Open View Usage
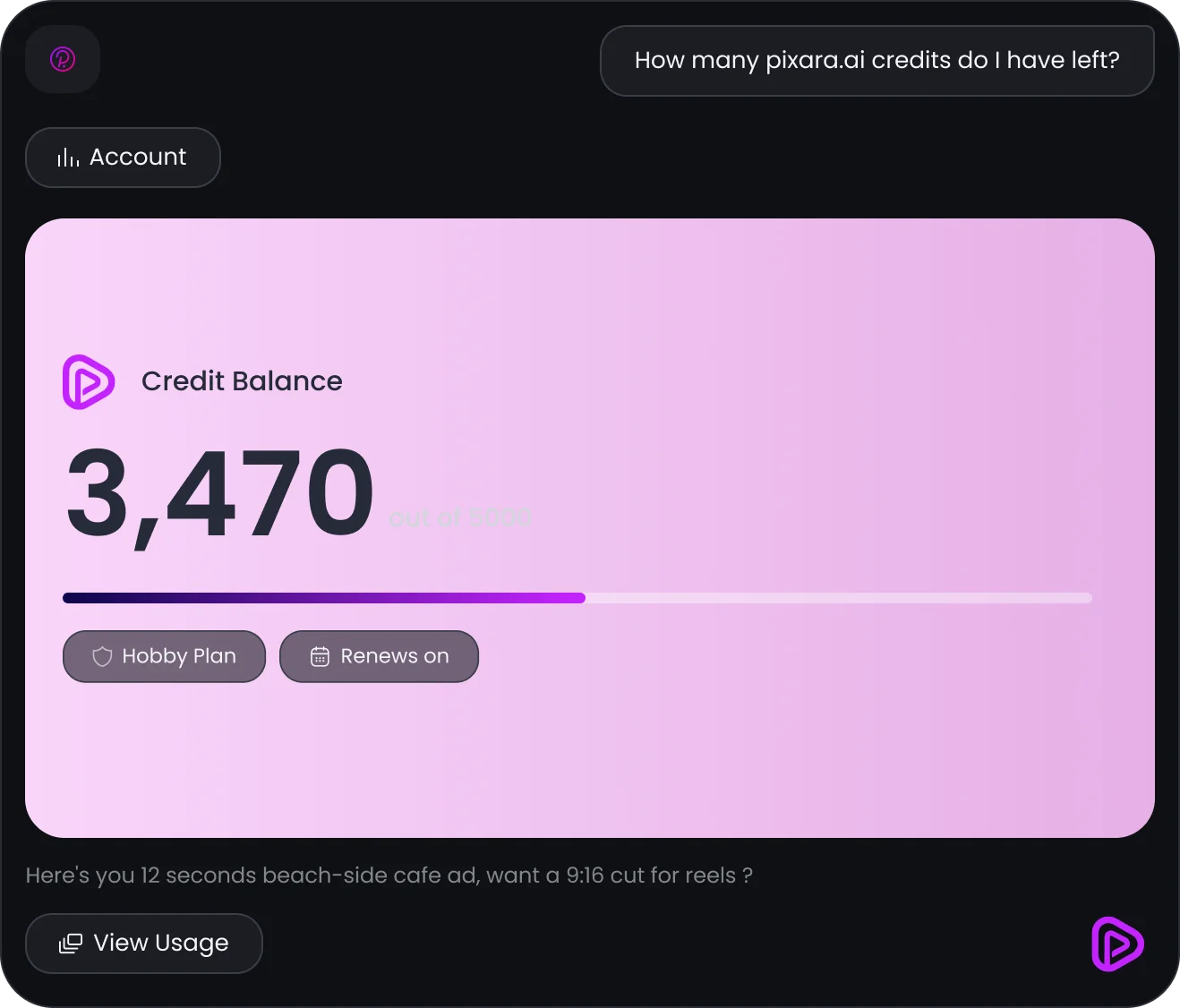Screen dimensions: 1180x1008 144,944
